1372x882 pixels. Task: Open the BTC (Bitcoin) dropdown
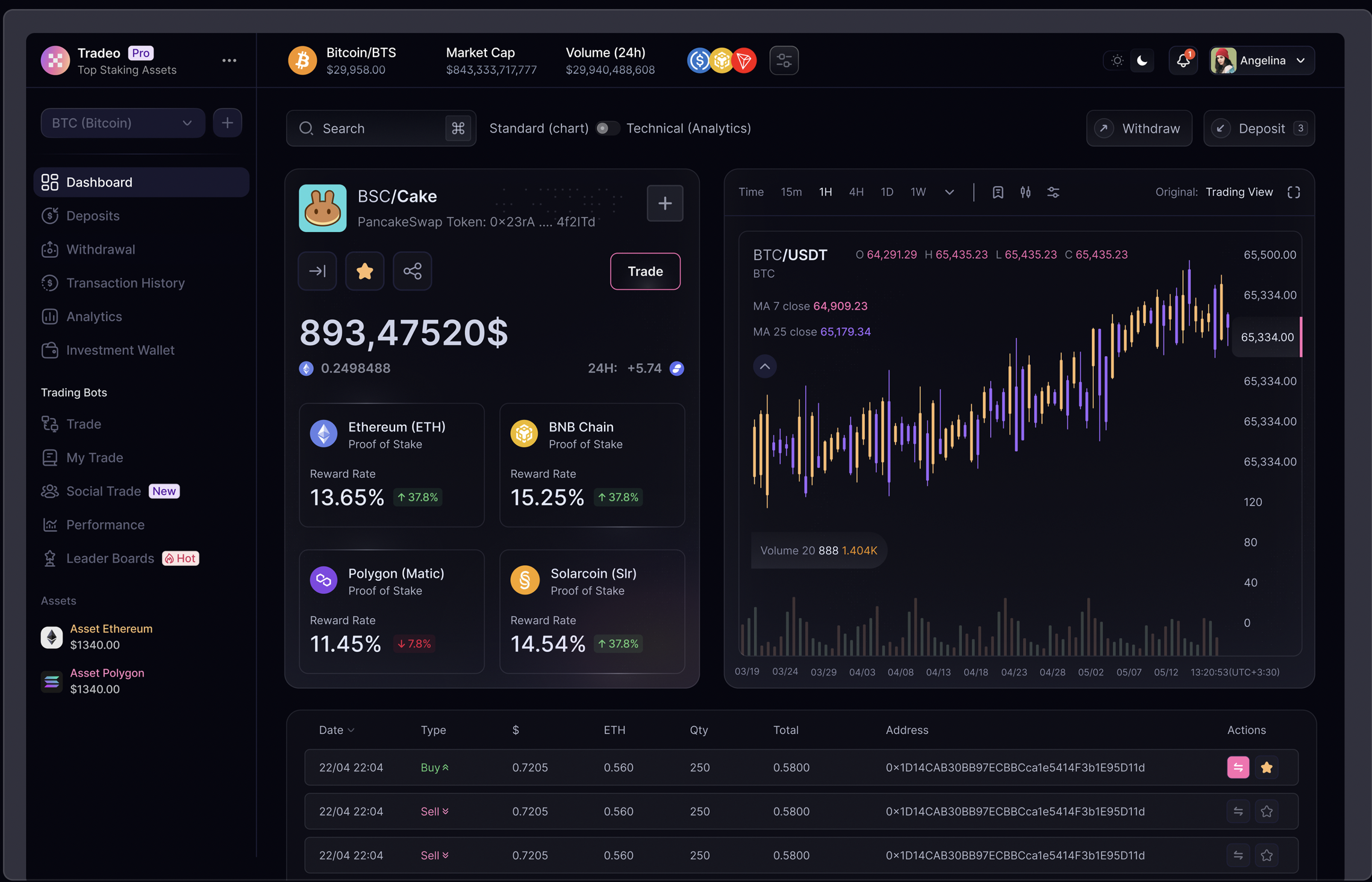122,123
